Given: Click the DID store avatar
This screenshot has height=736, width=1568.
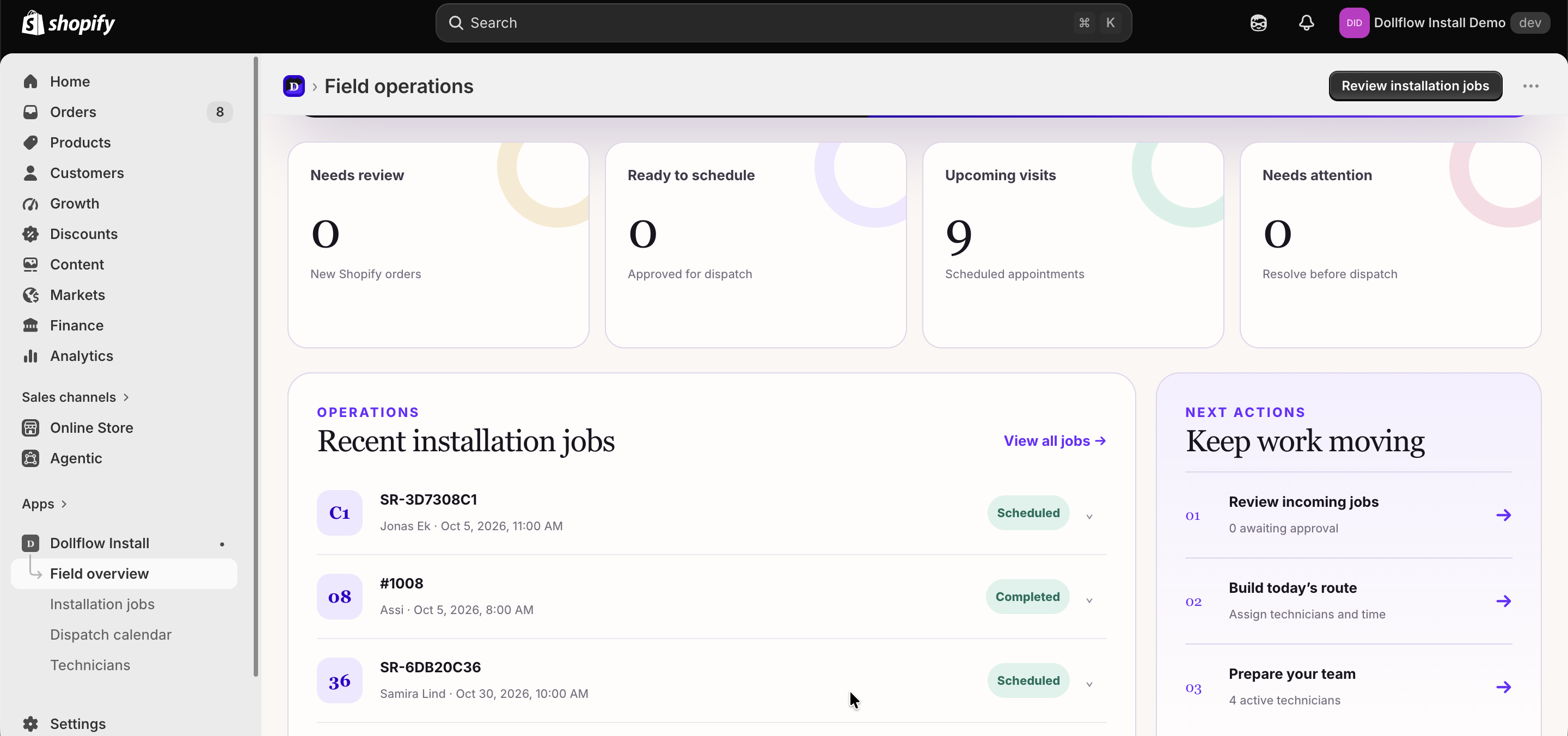Looking at the screenshot, I should pyautogui.click(x=1353, y=23).
